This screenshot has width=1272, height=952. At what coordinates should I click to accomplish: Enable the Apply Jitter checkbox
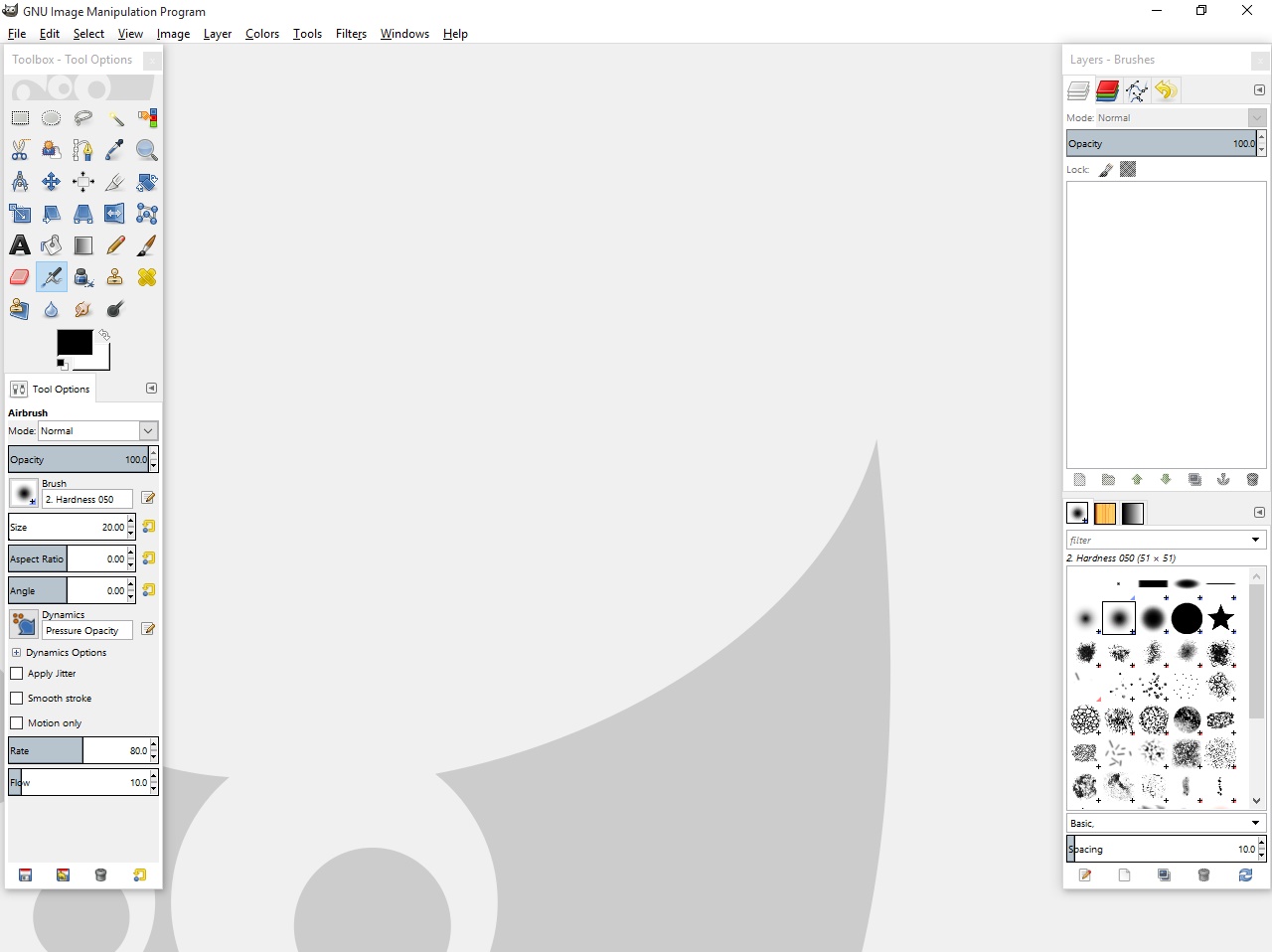point(17,673)
